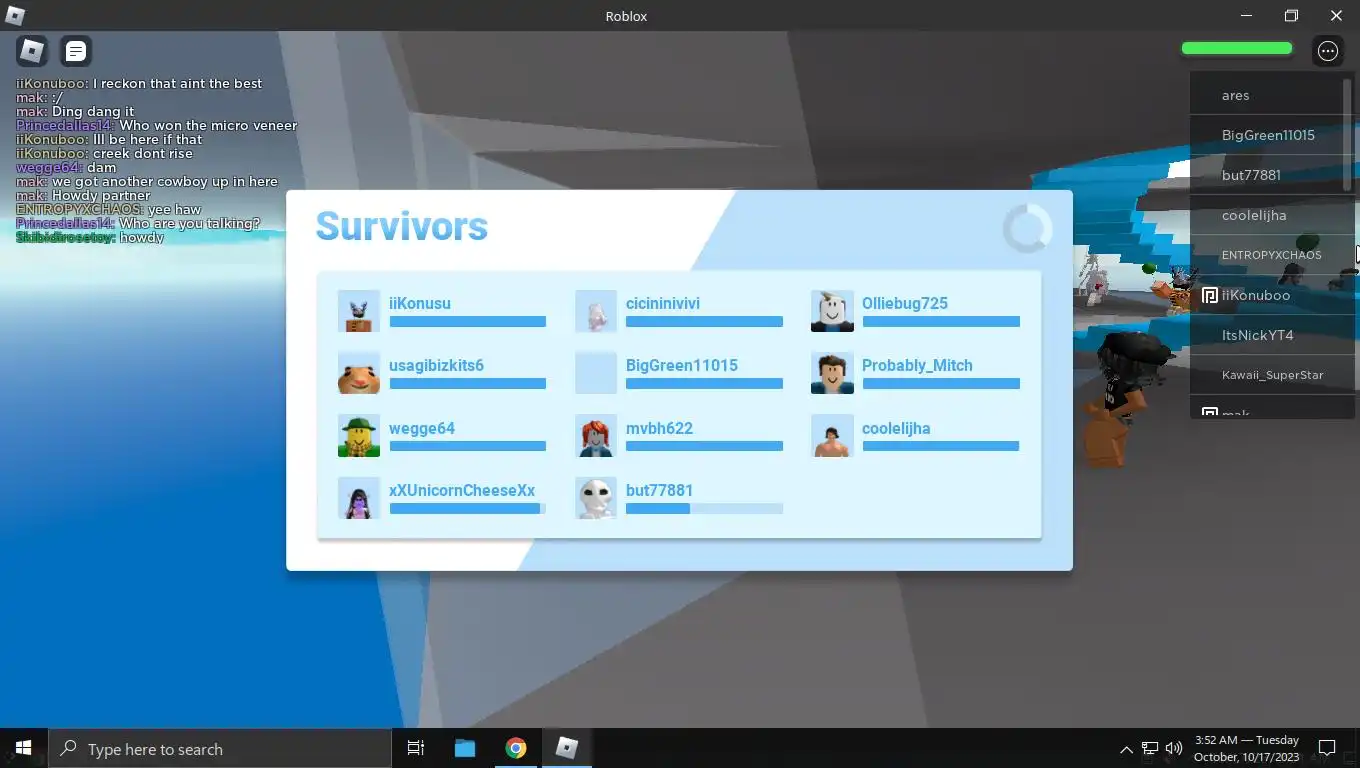The width and height of the screenshot is (1360, 768).
Task: Click Skibiditrosetoy's 'howdy' chat message
Action: pyautogui.click(x=90, y=237)
